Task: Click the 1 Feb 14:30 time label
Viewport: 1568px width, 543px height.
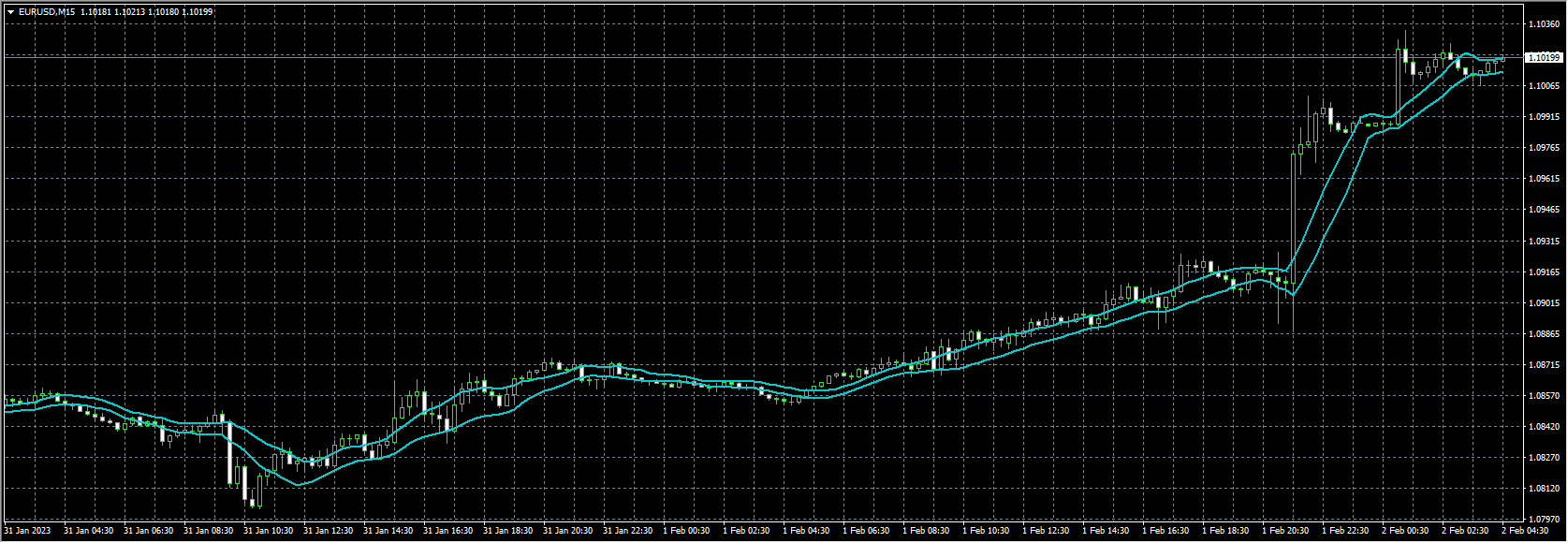Action: point(1106,531)
